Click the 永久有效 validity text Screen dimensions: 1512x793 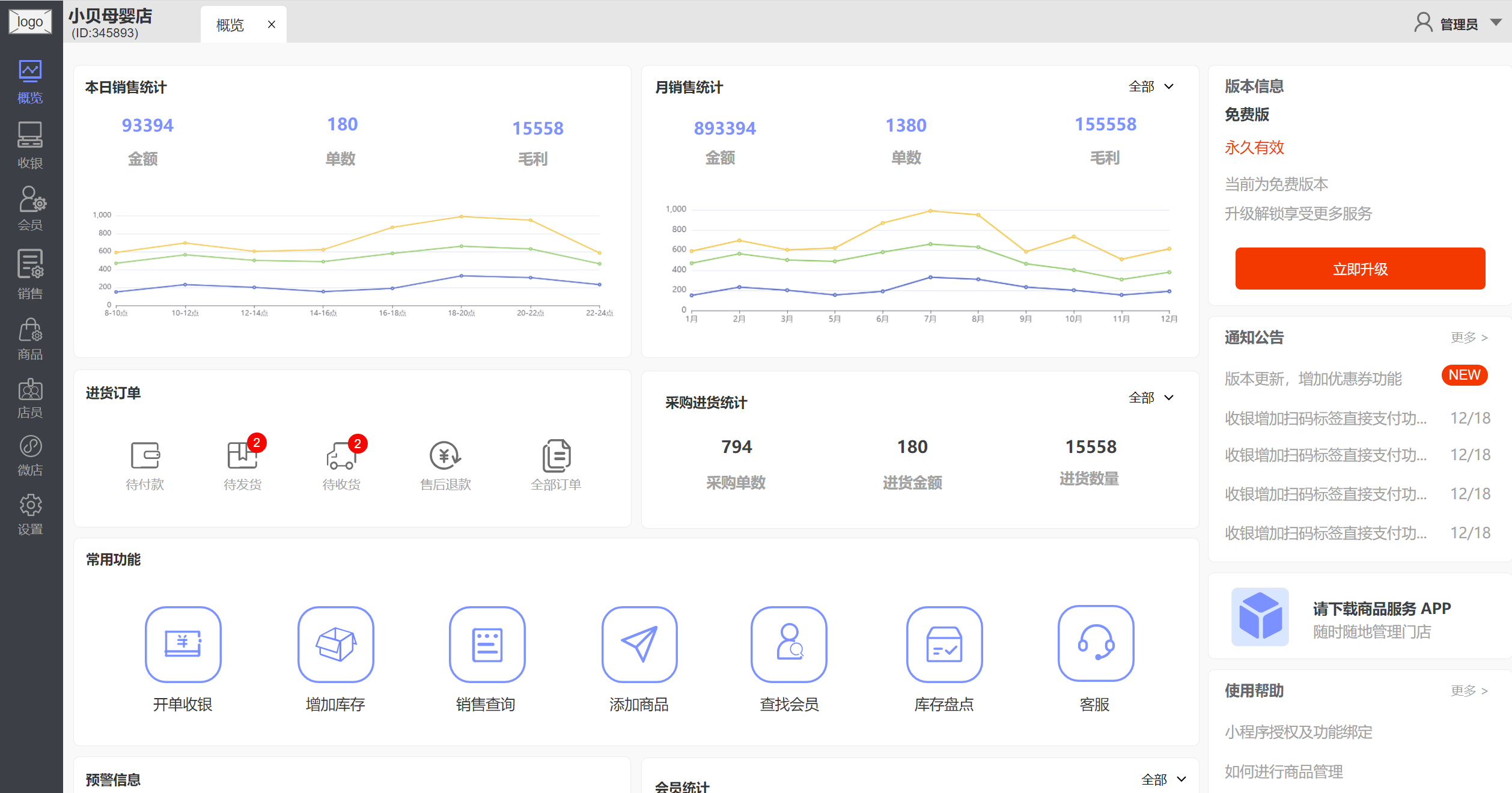click(1254, 147)
